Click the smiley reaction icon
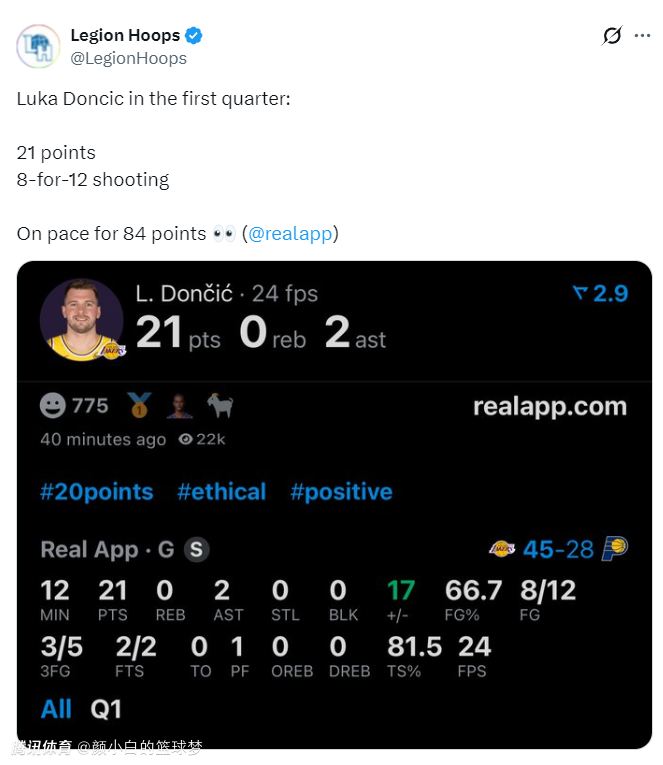This screenshot has width=663, height=765. (53, 405)
